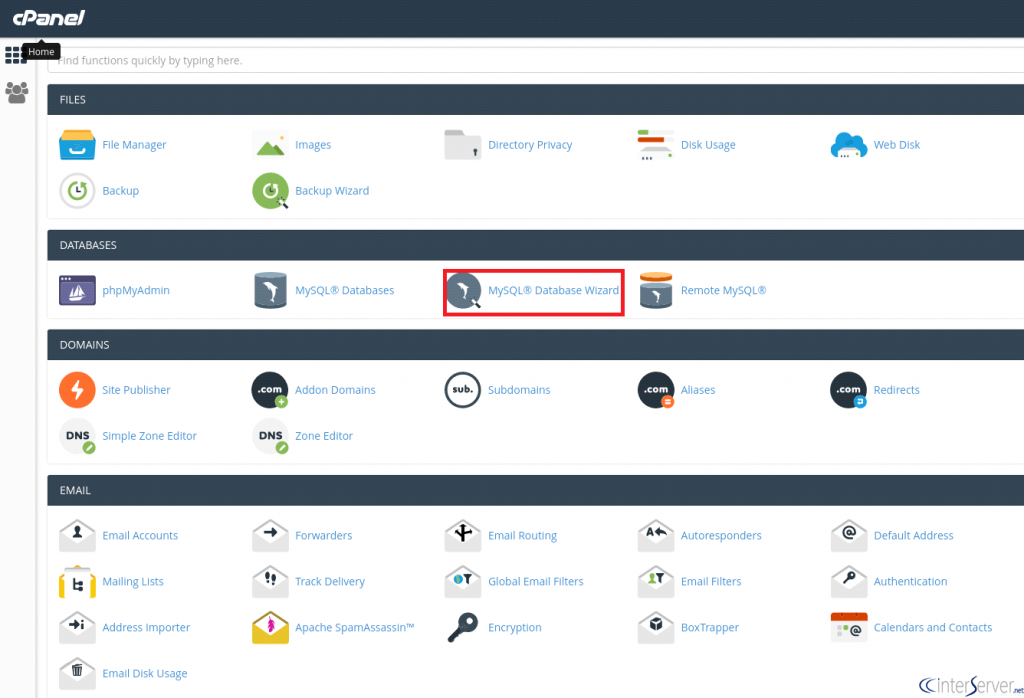Click the Track Delivery link
Screen dimensions: 1024x698
330,582
